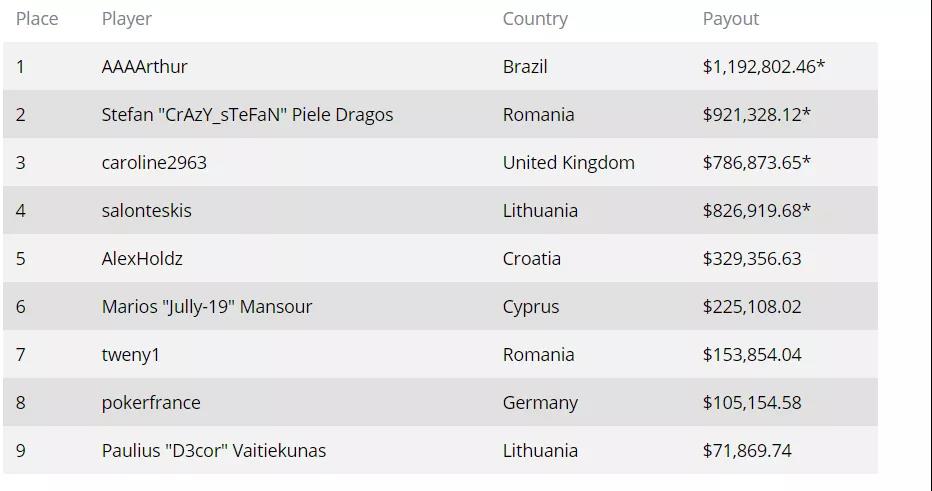The height and width of the screenshot is (491, 932).
Task: Click the Country column header
Action: click(x=535, y=19)
